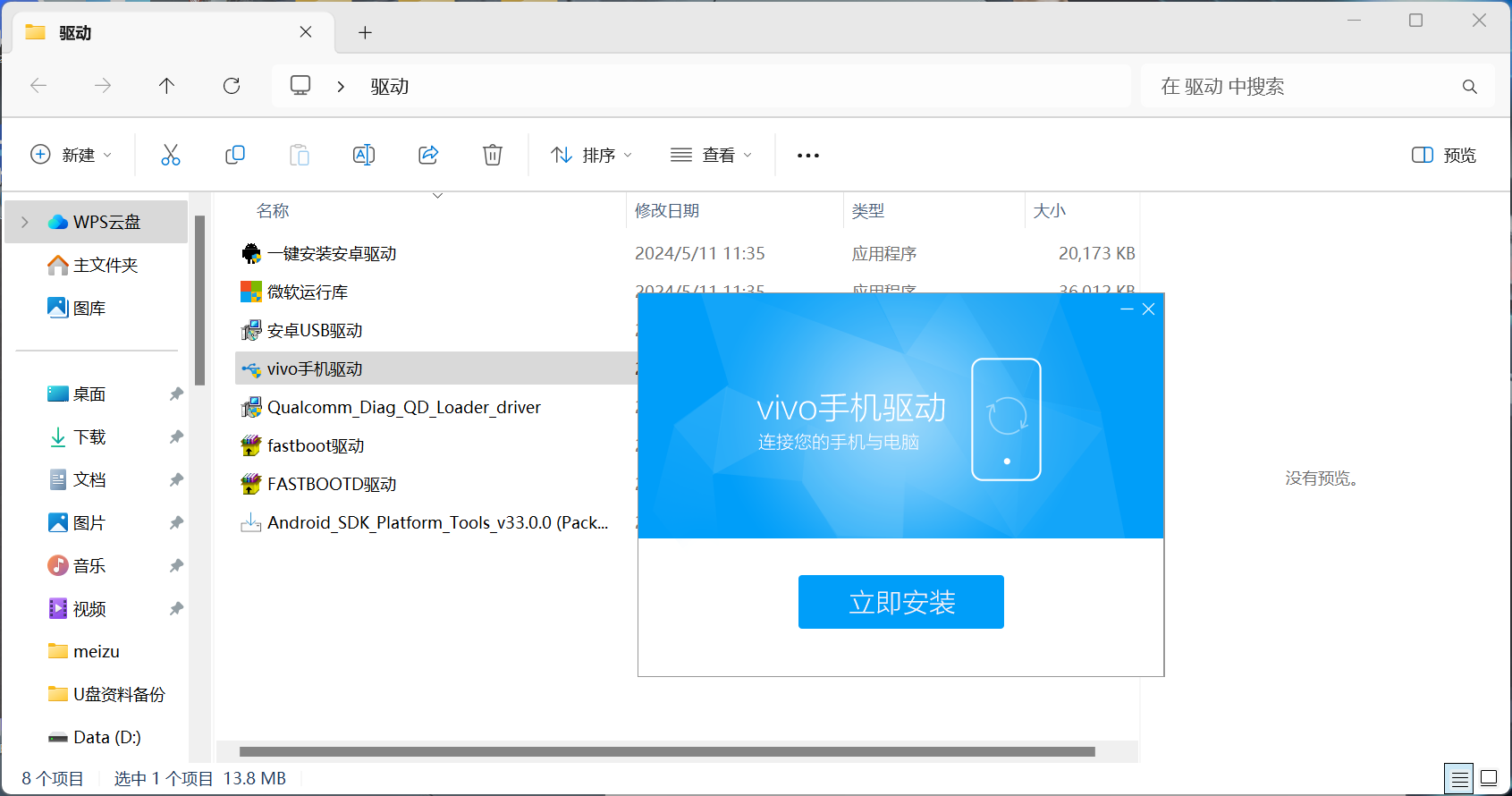1512x796 pixels.
Task: Click the Rename icon
Action: coord(364,155)
